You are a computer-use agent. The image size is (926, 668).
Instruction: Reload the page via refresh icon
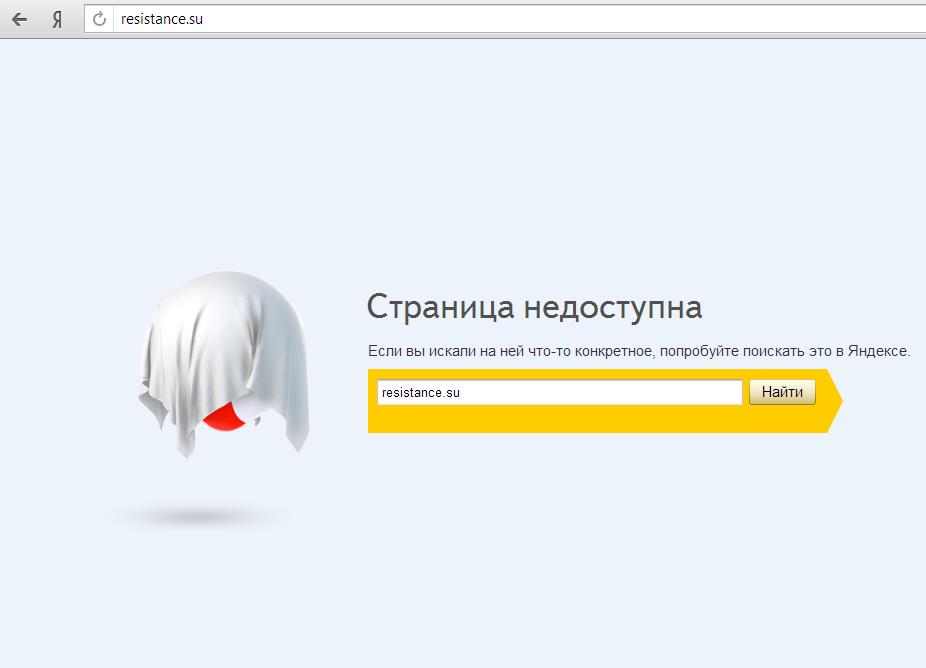click(x=99, y=19)
